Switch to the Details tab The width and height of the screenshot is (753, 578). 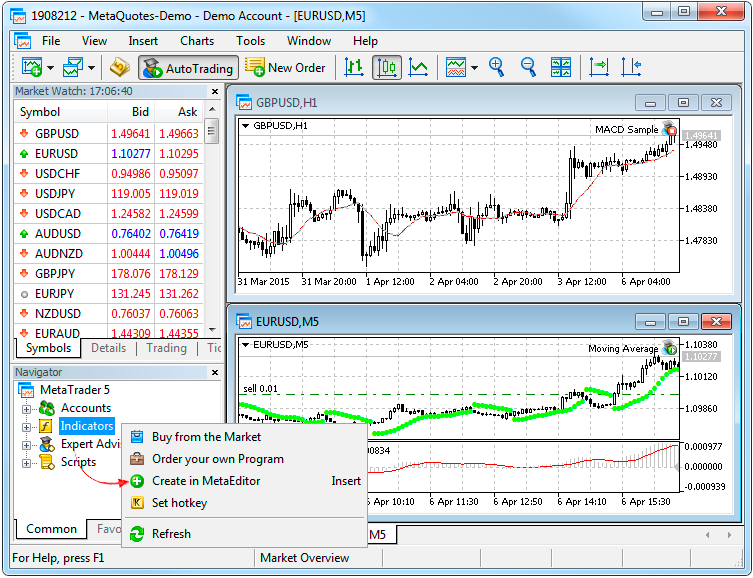click(109, 348)
